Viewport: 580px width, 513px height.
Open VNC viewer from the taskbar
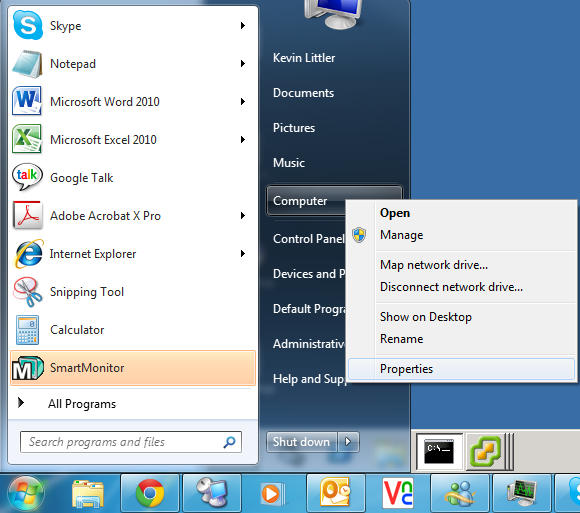tap(398, 493)
